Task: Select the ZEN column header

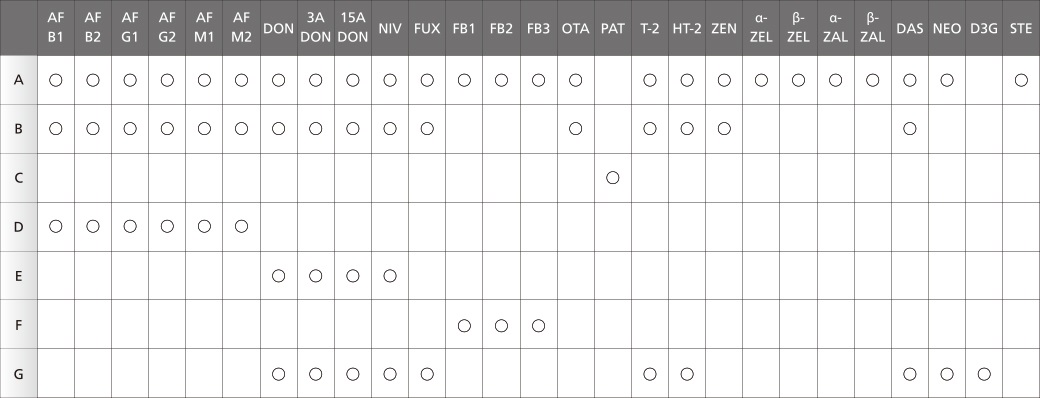Action: (724, 29)
